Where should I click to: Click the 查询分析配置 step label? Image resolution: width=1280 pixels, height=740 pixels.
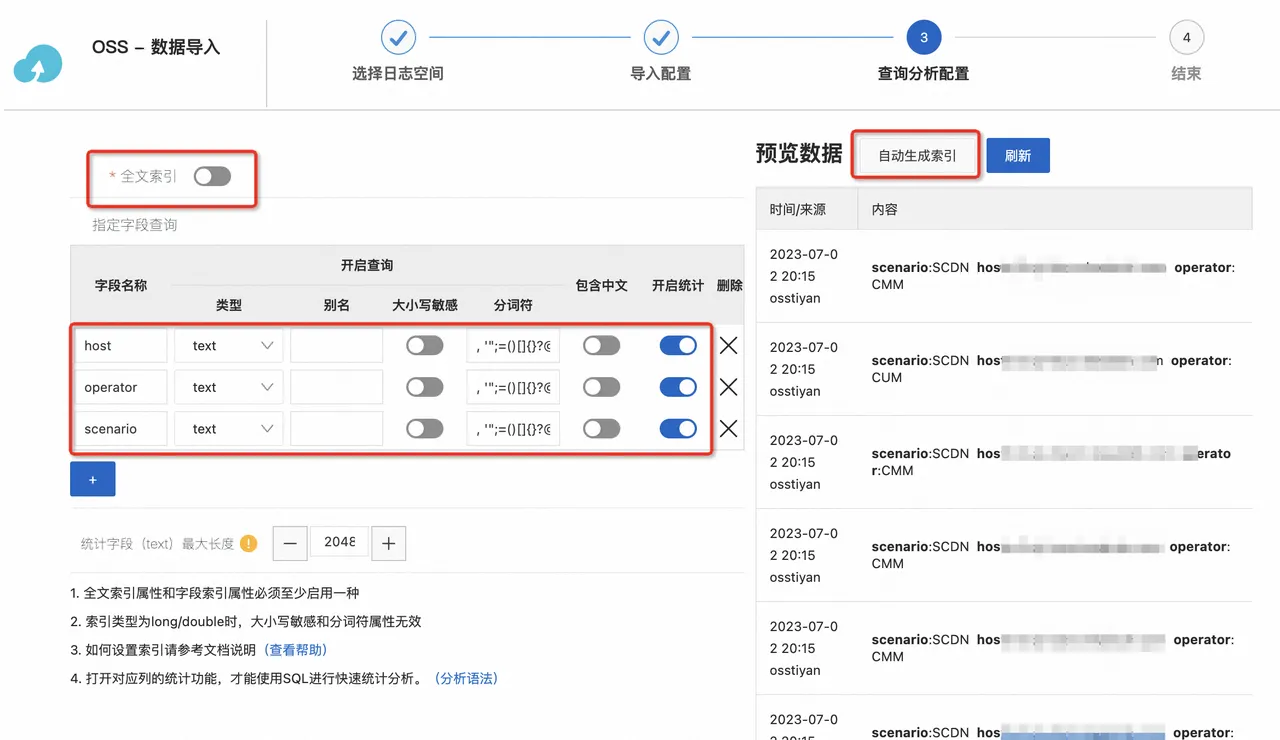(924, 74)
